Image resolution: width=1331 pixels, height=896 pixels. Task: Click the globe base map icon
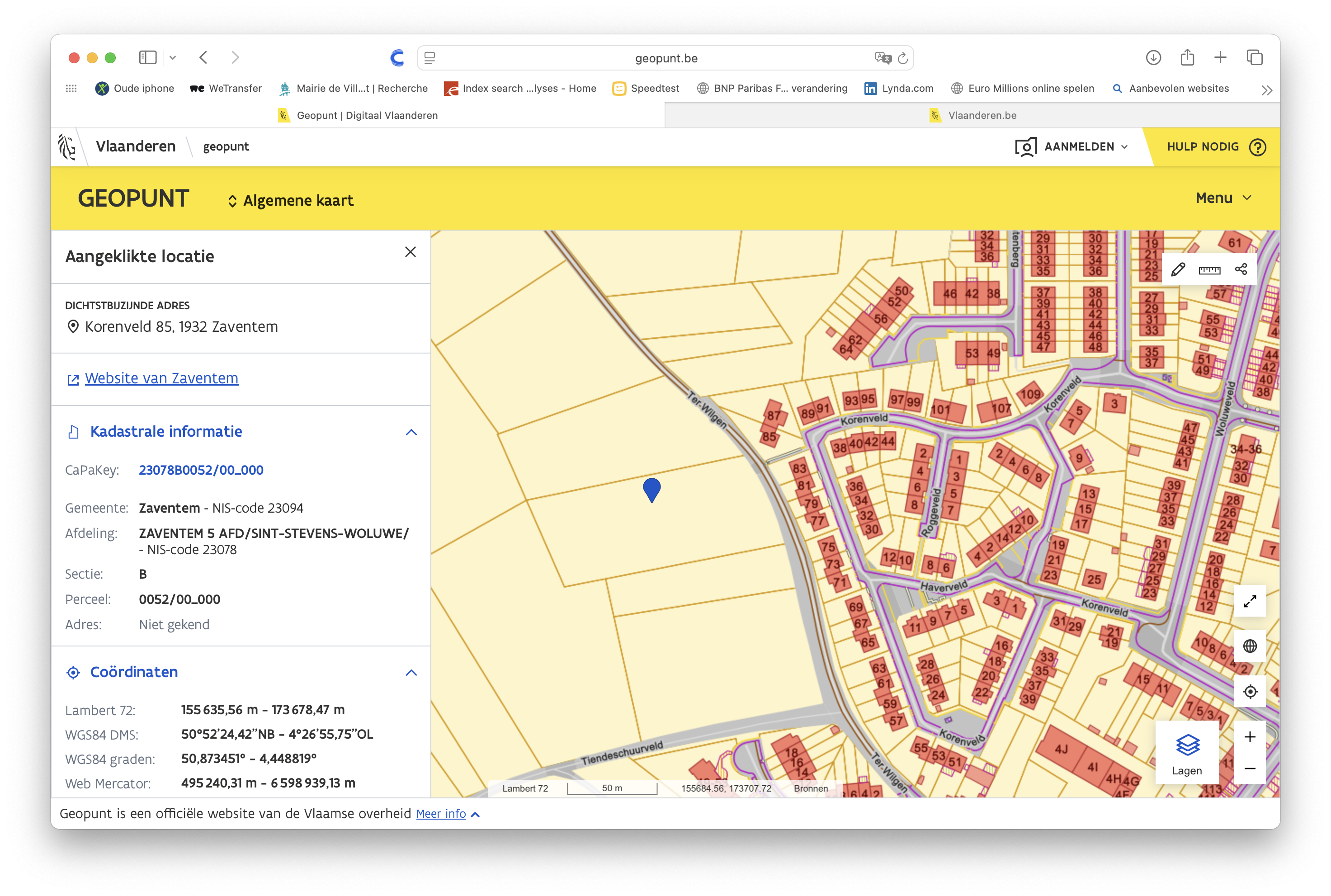coord(1249,646)
